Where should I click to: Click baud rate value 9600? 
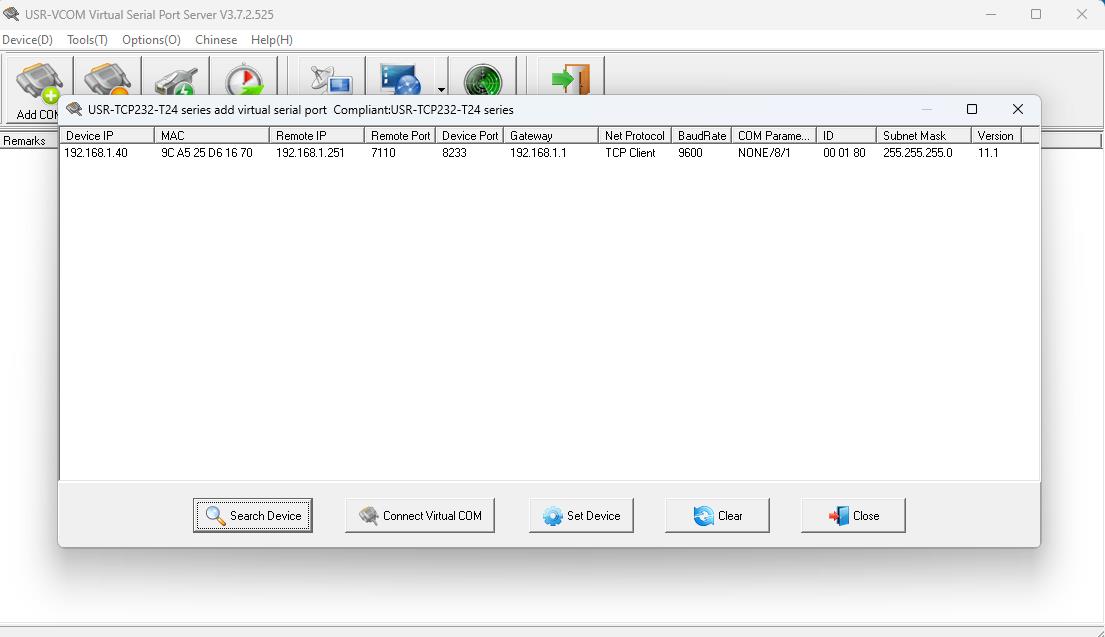(690, 153)
